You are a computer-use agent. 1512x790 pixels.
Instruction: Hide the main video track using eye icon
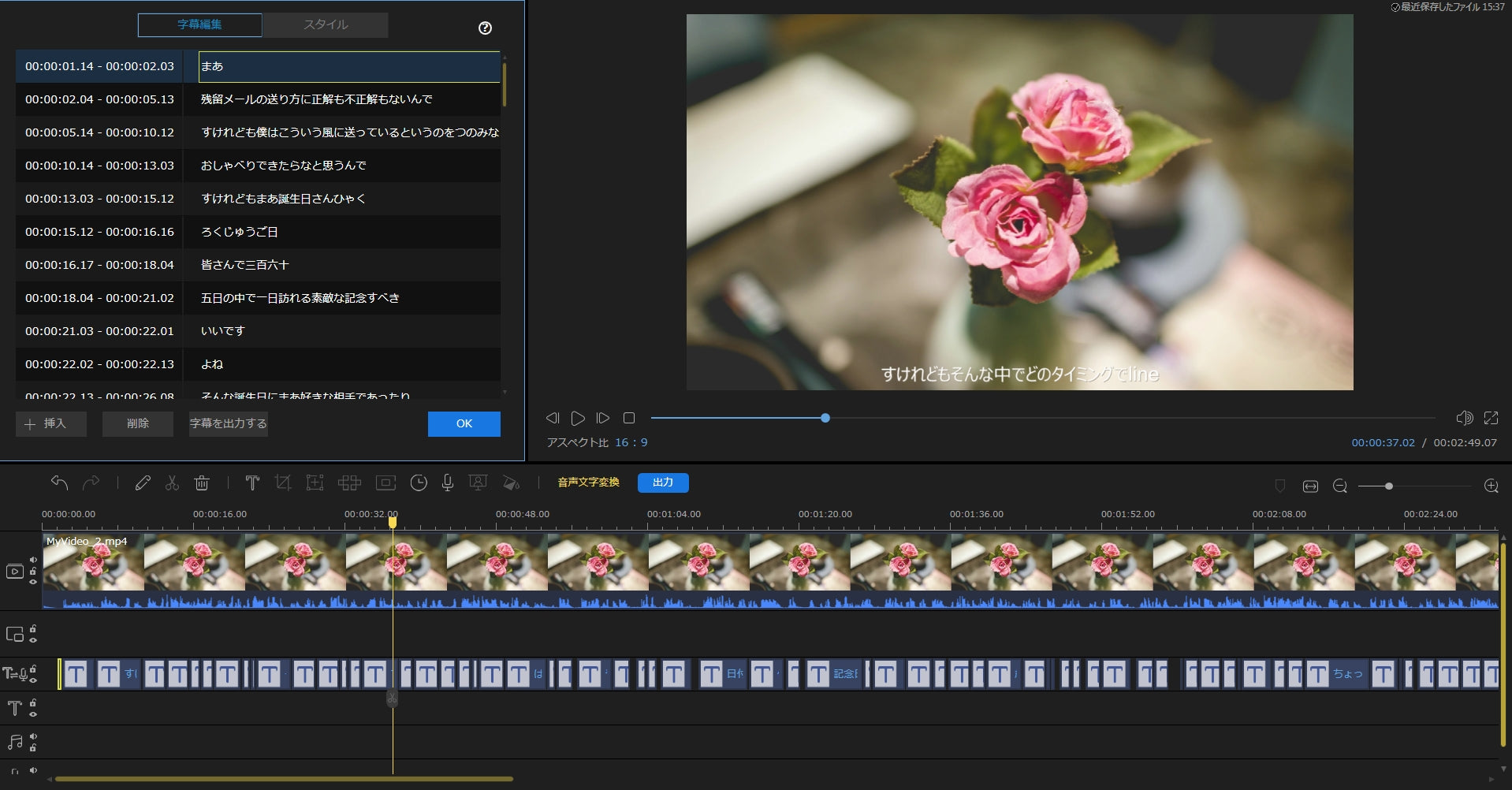(33, 582)
